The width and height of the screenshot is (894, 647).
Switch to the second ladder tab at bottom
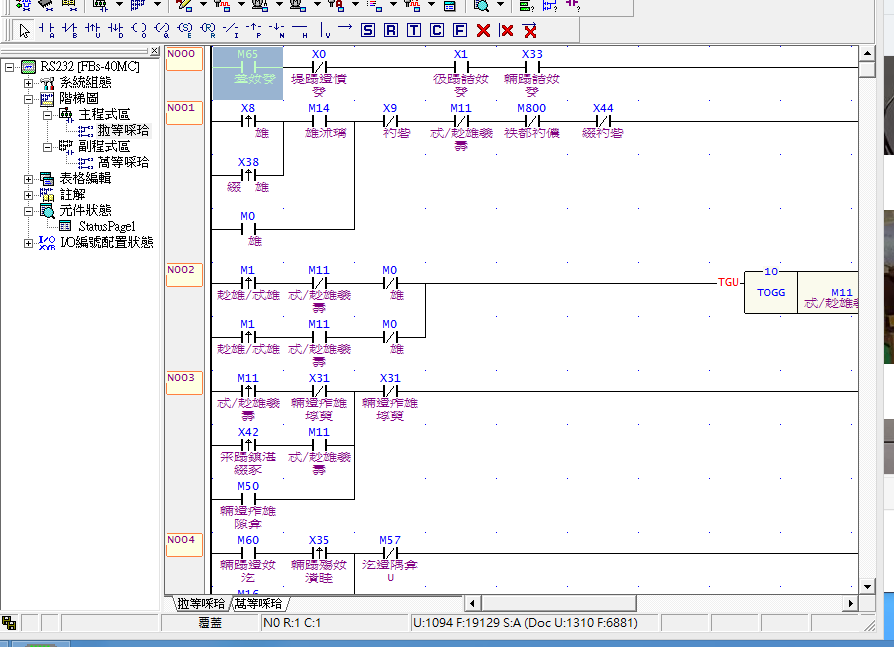[x=260, y=604]
